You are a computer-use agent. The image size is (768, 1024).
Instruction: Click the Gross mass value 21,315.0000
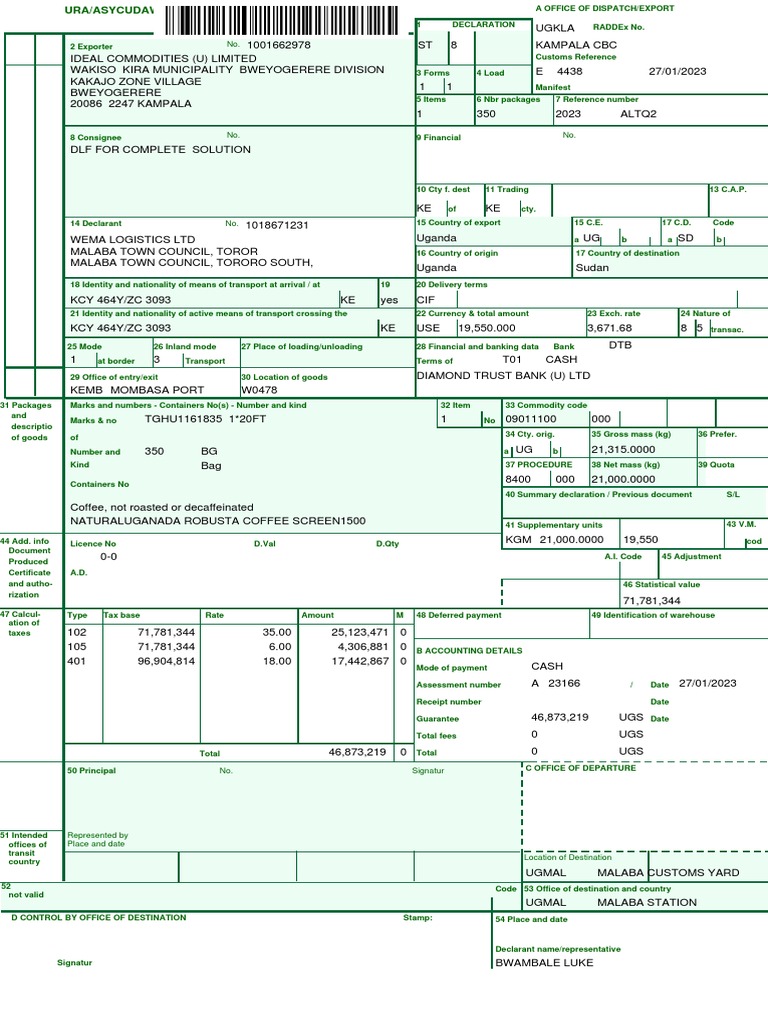623,449
